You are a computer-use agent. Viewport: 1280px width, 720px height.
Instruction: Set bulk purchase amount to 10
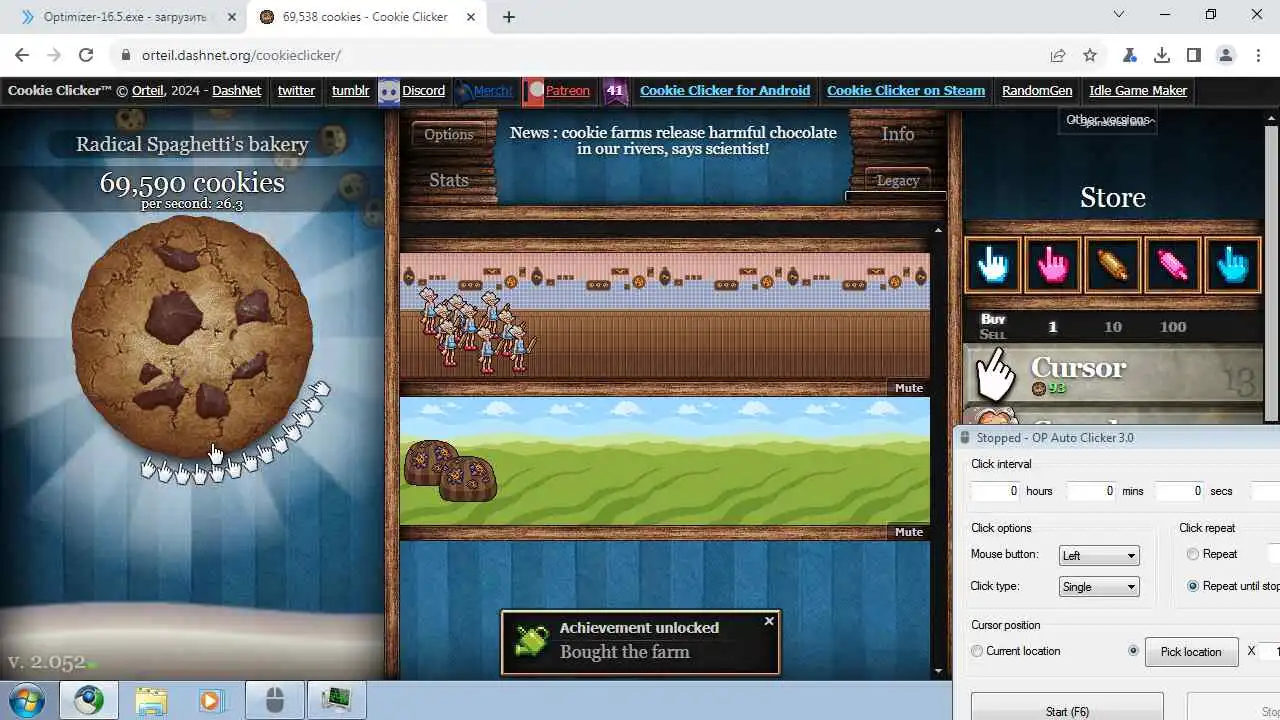(x=1112, y=327)
